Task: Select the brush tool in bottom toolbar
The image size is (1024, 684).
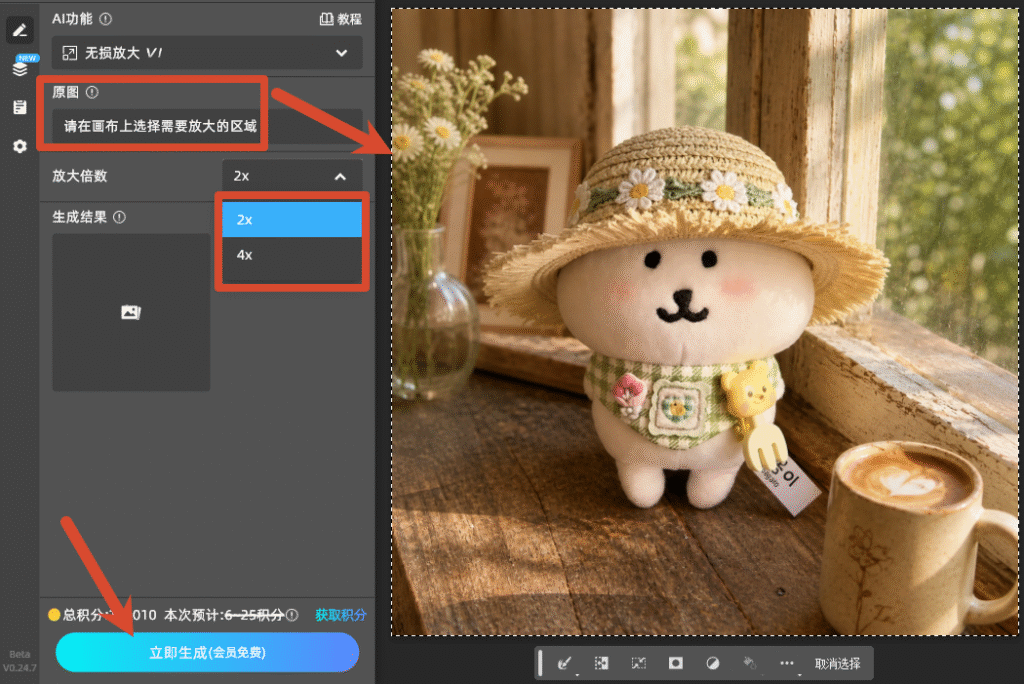Action: click(x=565, y=664)
